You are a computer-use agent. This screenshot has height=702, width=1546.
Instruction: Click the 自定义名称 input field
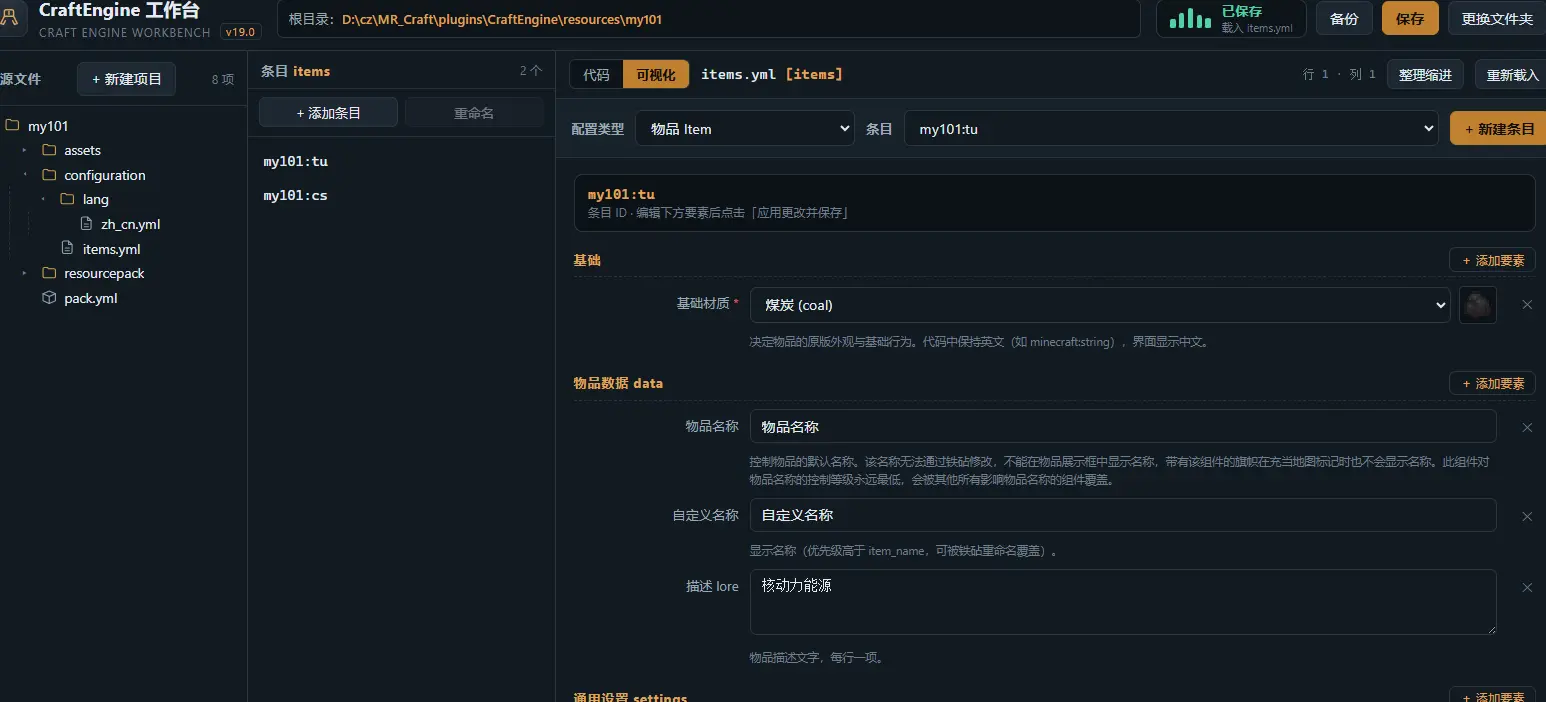pyautogui.click(x=1123, y=515)
